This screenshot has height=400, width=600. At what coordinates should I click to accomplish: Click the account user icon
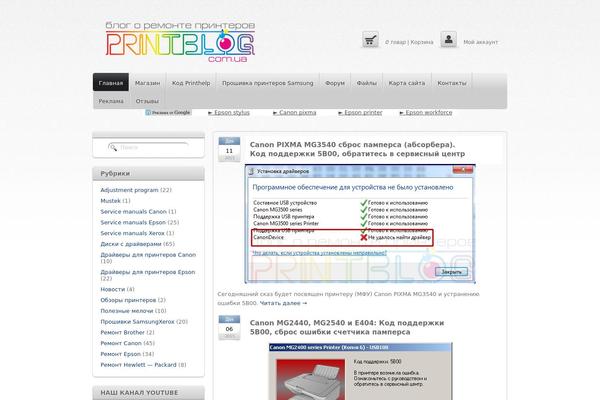click(x=448, y=39)
